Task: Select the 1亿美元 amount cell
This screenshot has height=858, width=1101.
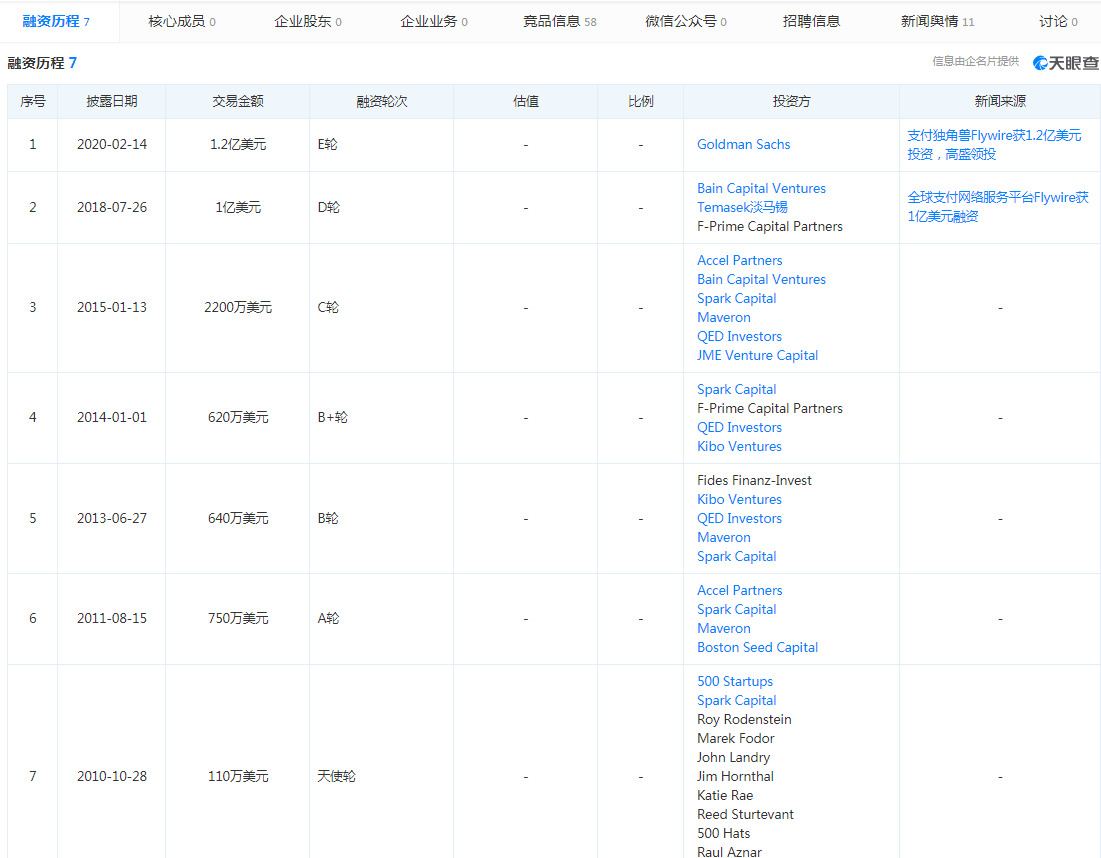Action: [x=238, y=208]
